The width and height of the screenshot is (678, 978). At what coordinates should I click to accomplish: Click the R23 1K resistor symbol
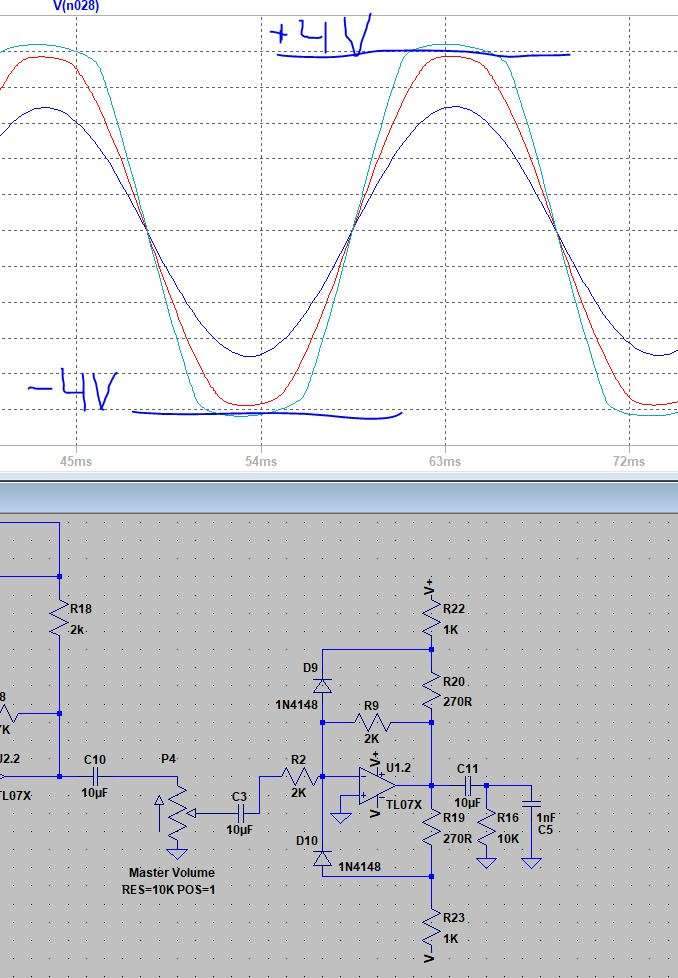(432, 932)
